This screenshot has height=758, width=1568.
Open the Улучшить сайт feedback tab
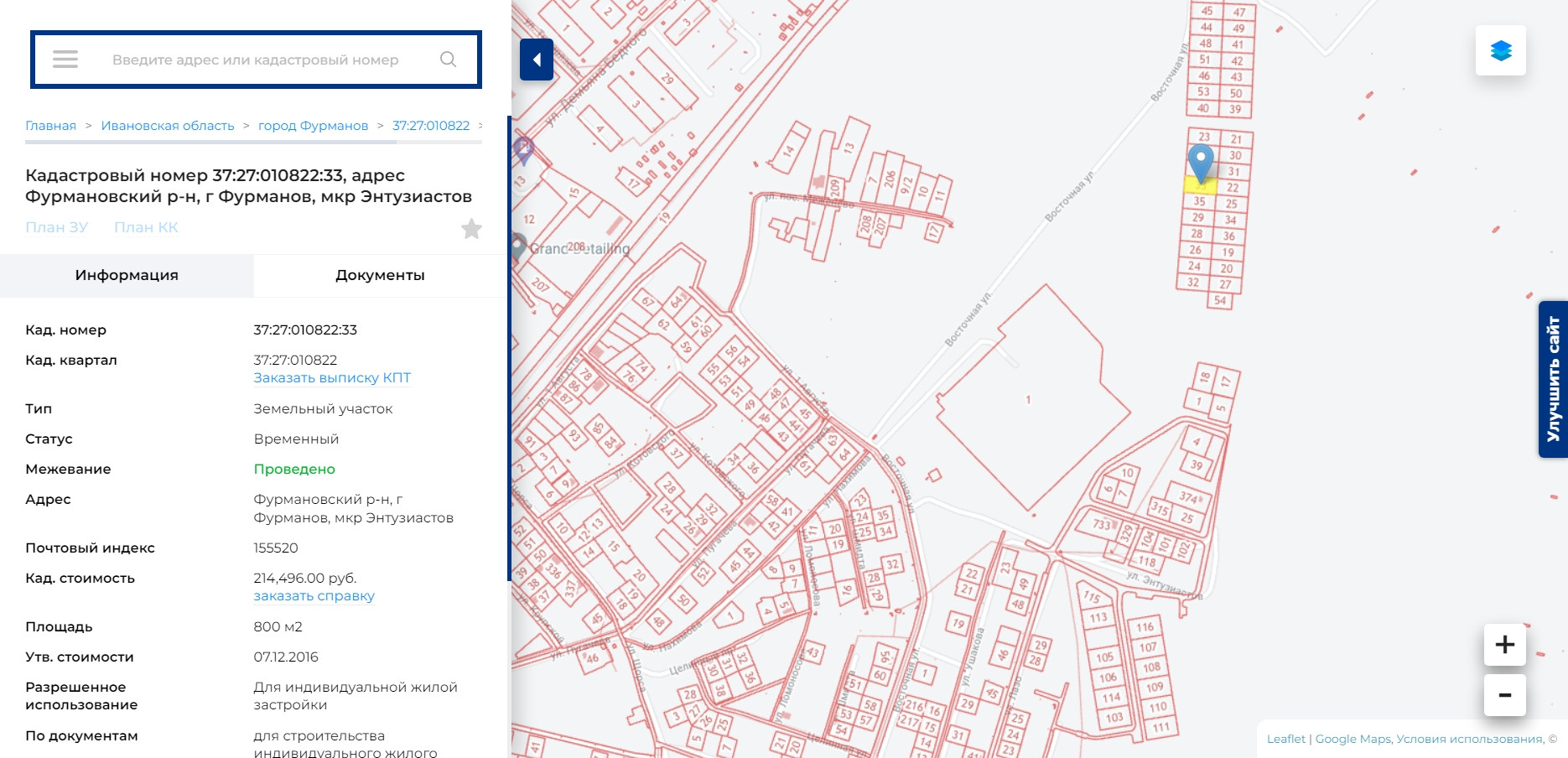click(x=1553, y=379)
